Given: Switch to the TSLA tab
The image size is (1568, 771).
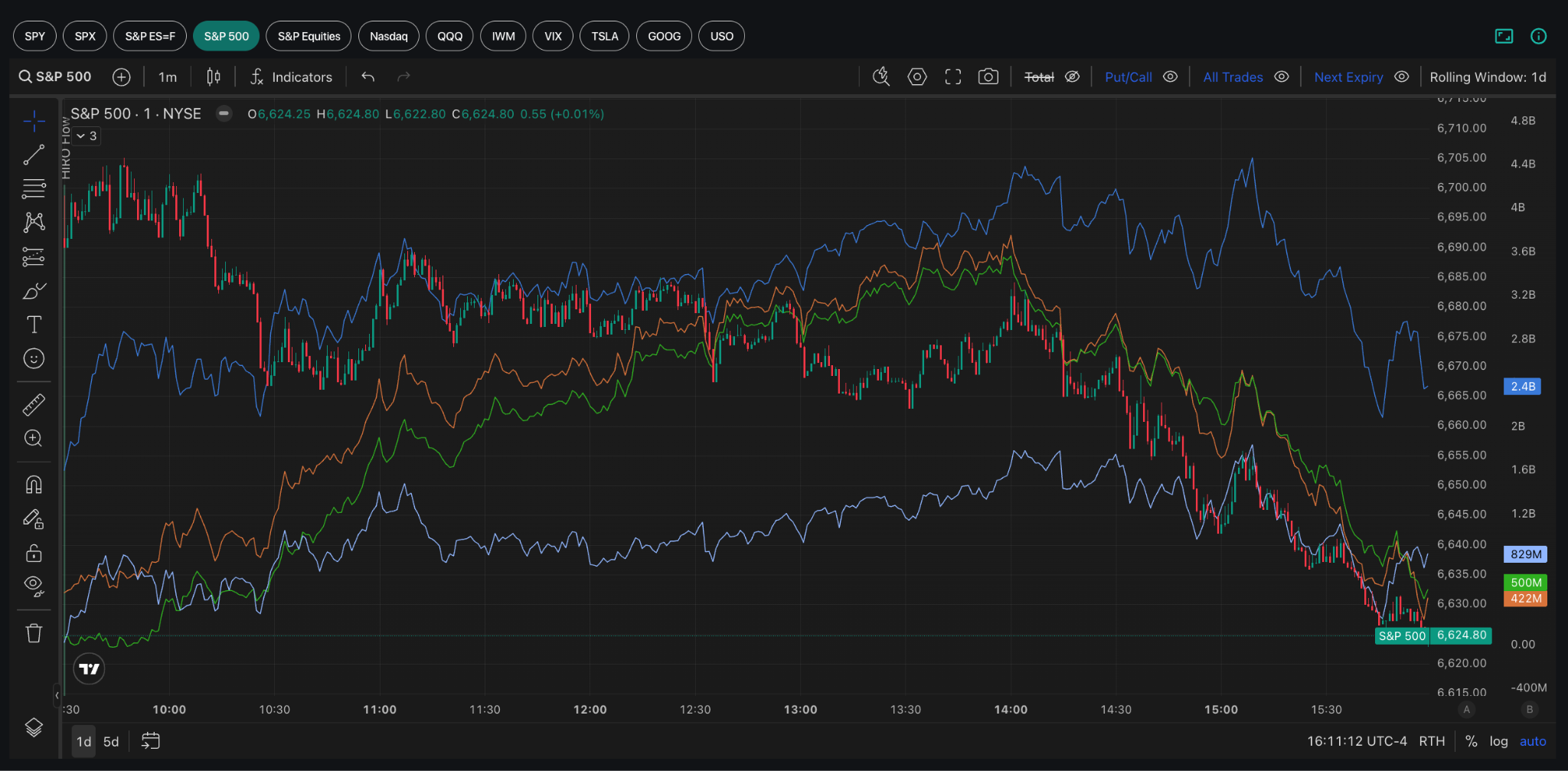Looking at the screenshot, I should tap(604, 36).
